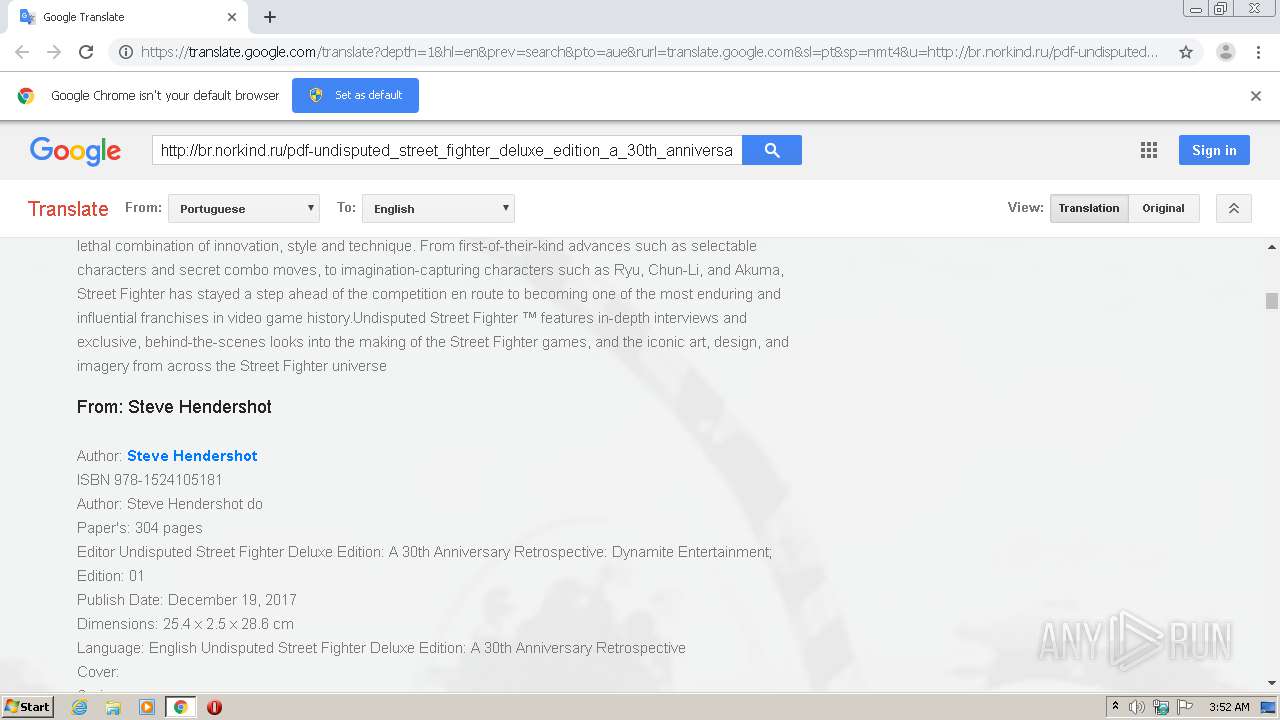1280x720 pixels.
Task: Click the 'Cover:' label text
Action: (98, 672)
